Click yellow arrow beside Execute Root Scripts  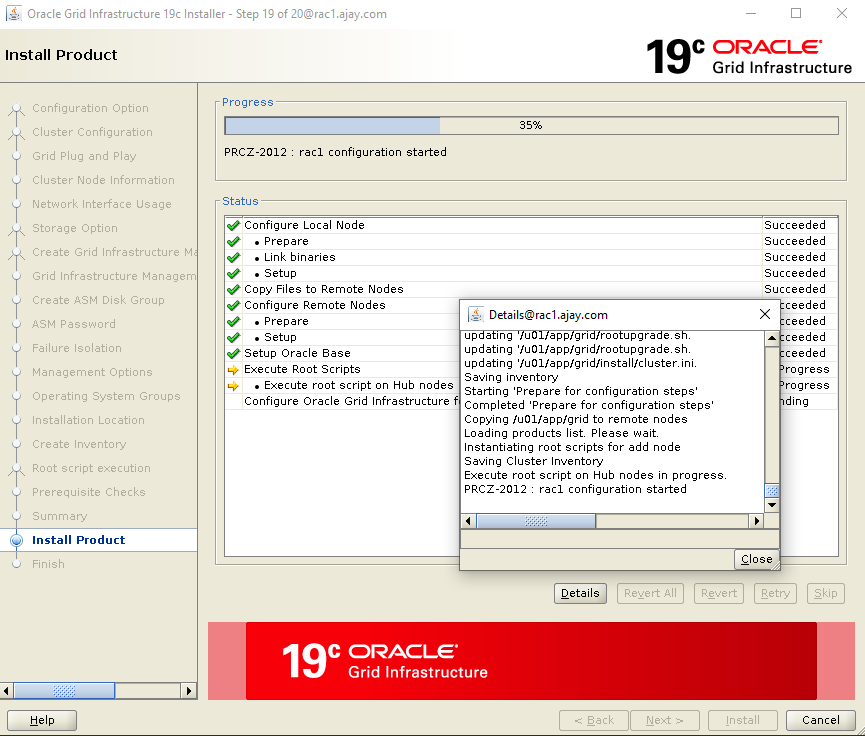233,369
